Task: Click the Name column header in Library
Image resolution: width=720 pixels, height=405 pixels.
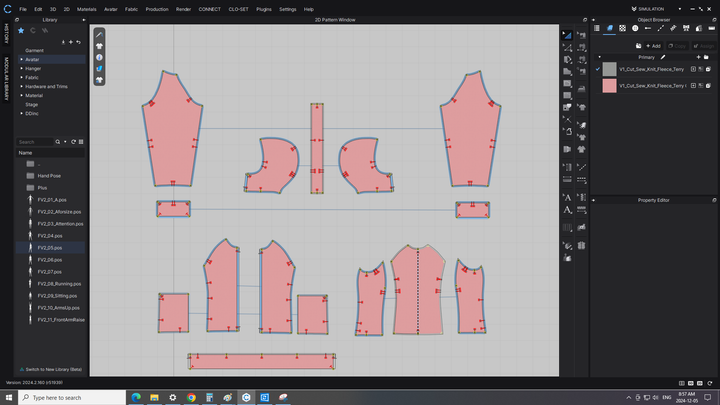Action: point(51,153)
